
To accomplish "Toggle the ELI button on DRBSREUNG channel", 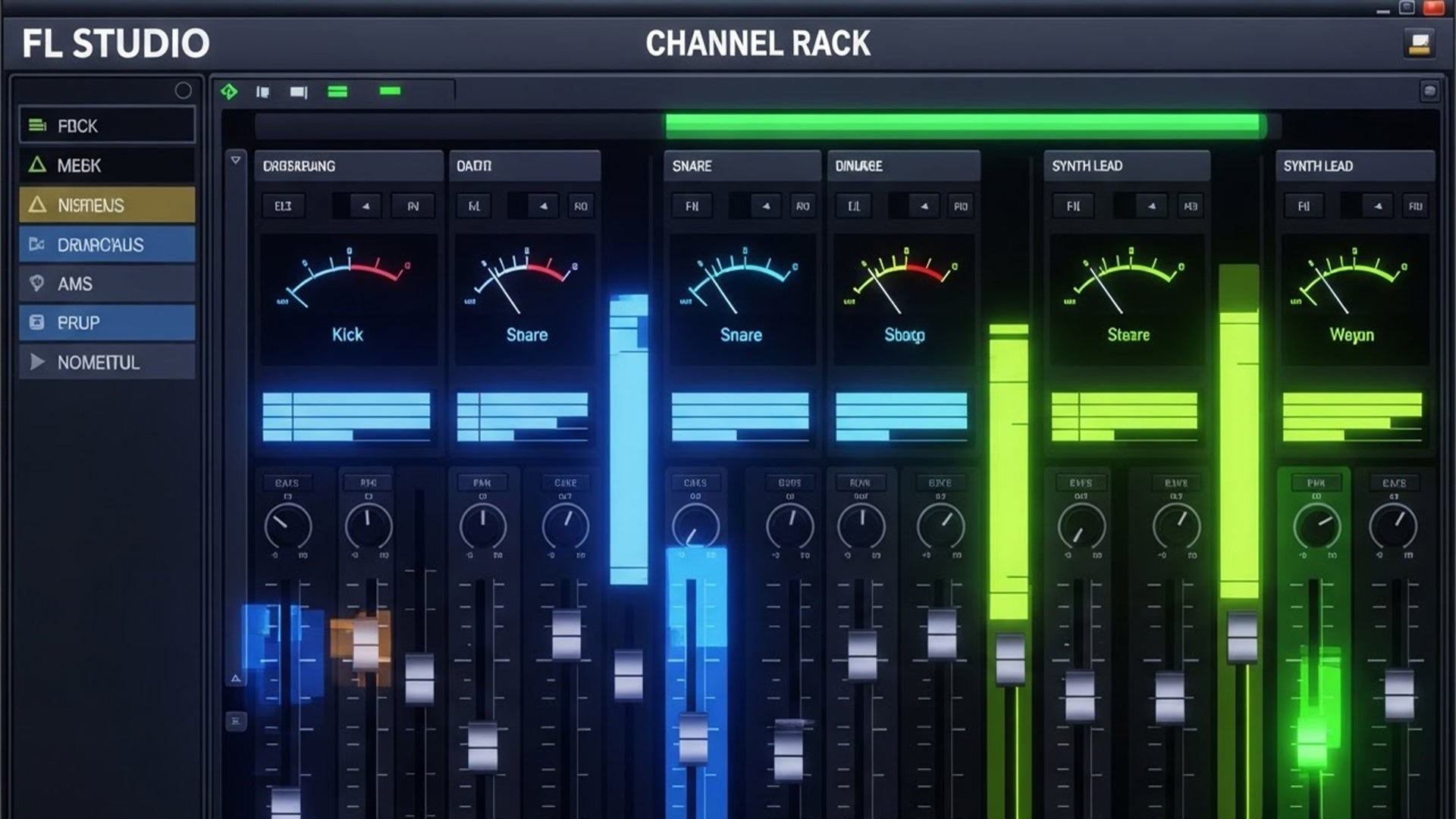I will (283, 206).
